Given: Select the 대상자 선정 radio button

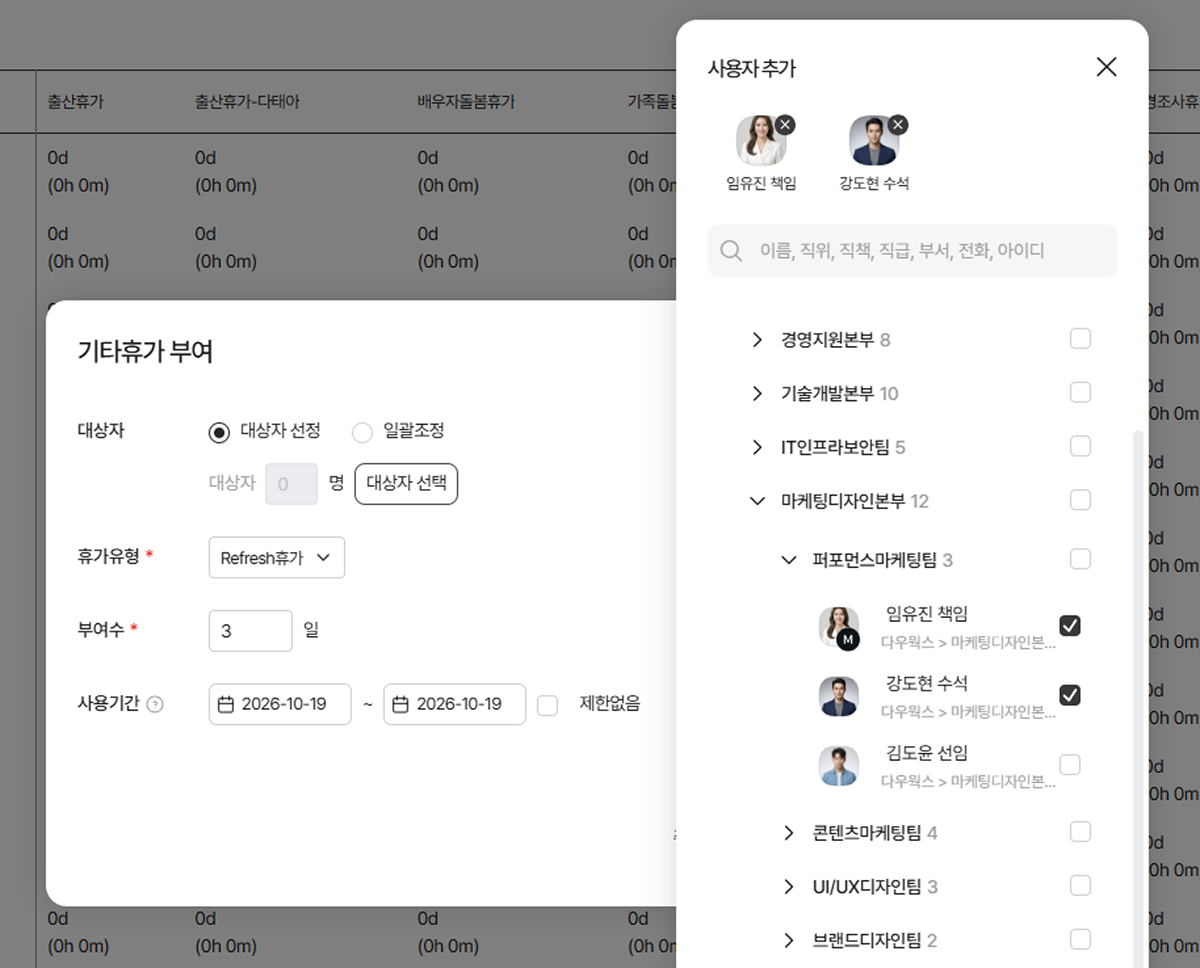Looking at the screenshot, I should coord(219,432).
